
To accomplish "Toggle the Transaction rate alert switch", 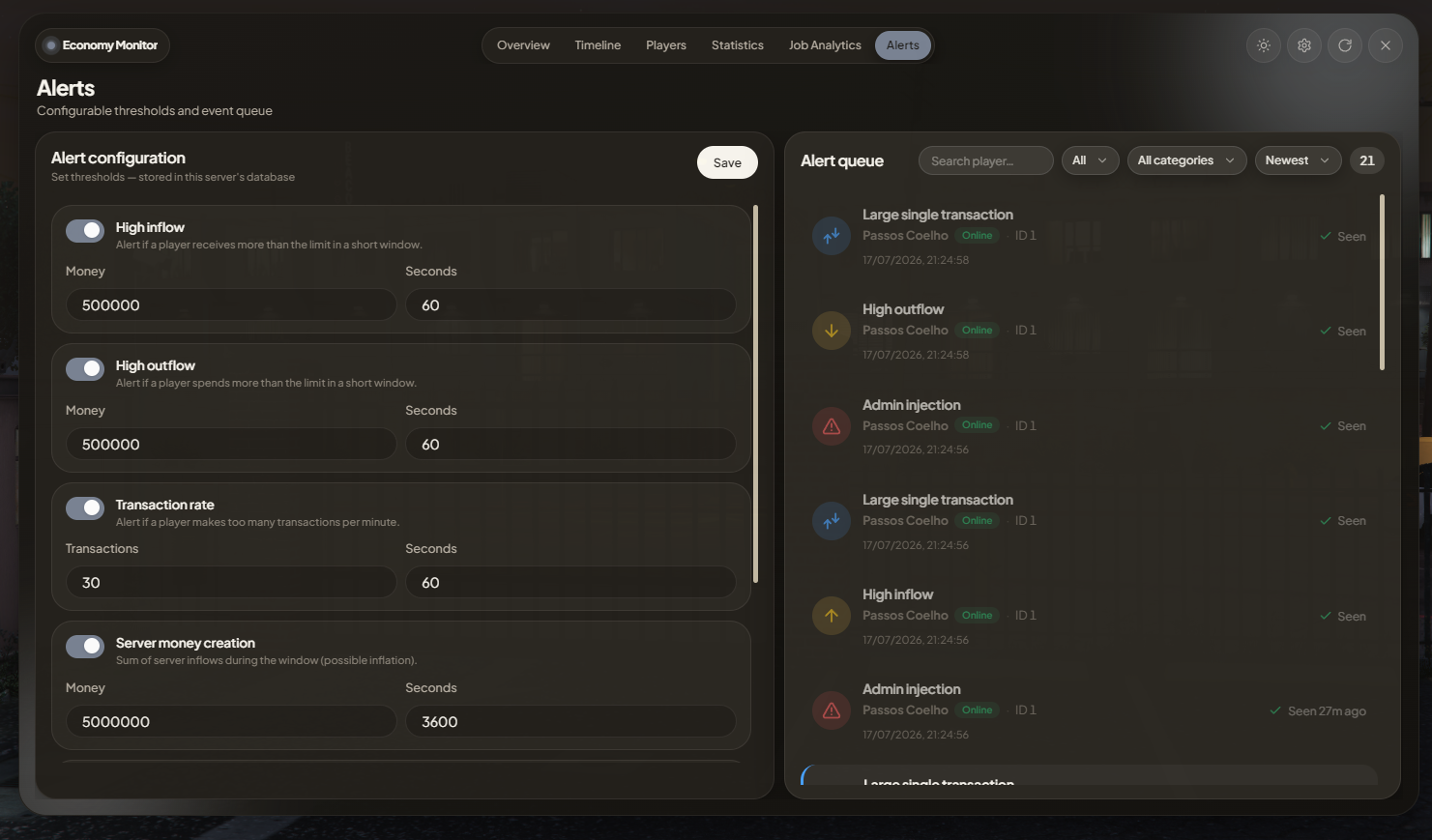I will coord(85,507).
